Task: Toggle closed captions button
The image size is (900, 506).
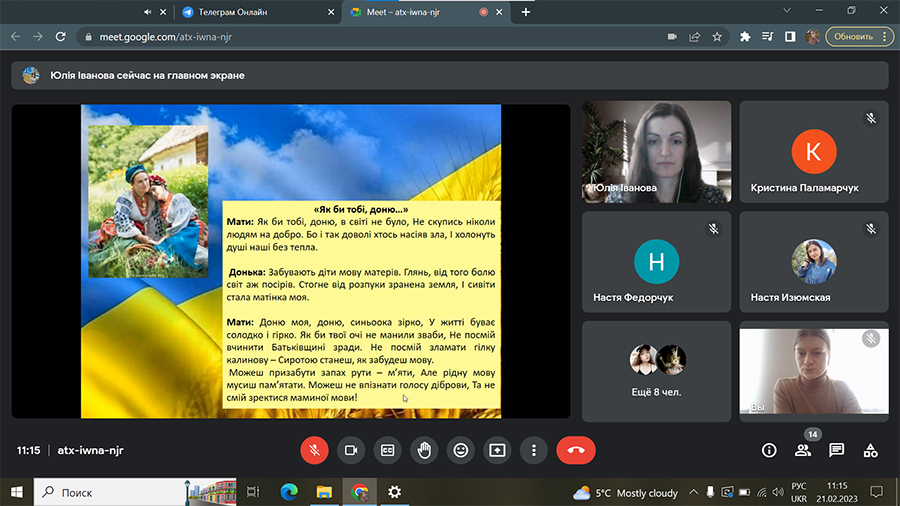Action: (x=387, y=450)
